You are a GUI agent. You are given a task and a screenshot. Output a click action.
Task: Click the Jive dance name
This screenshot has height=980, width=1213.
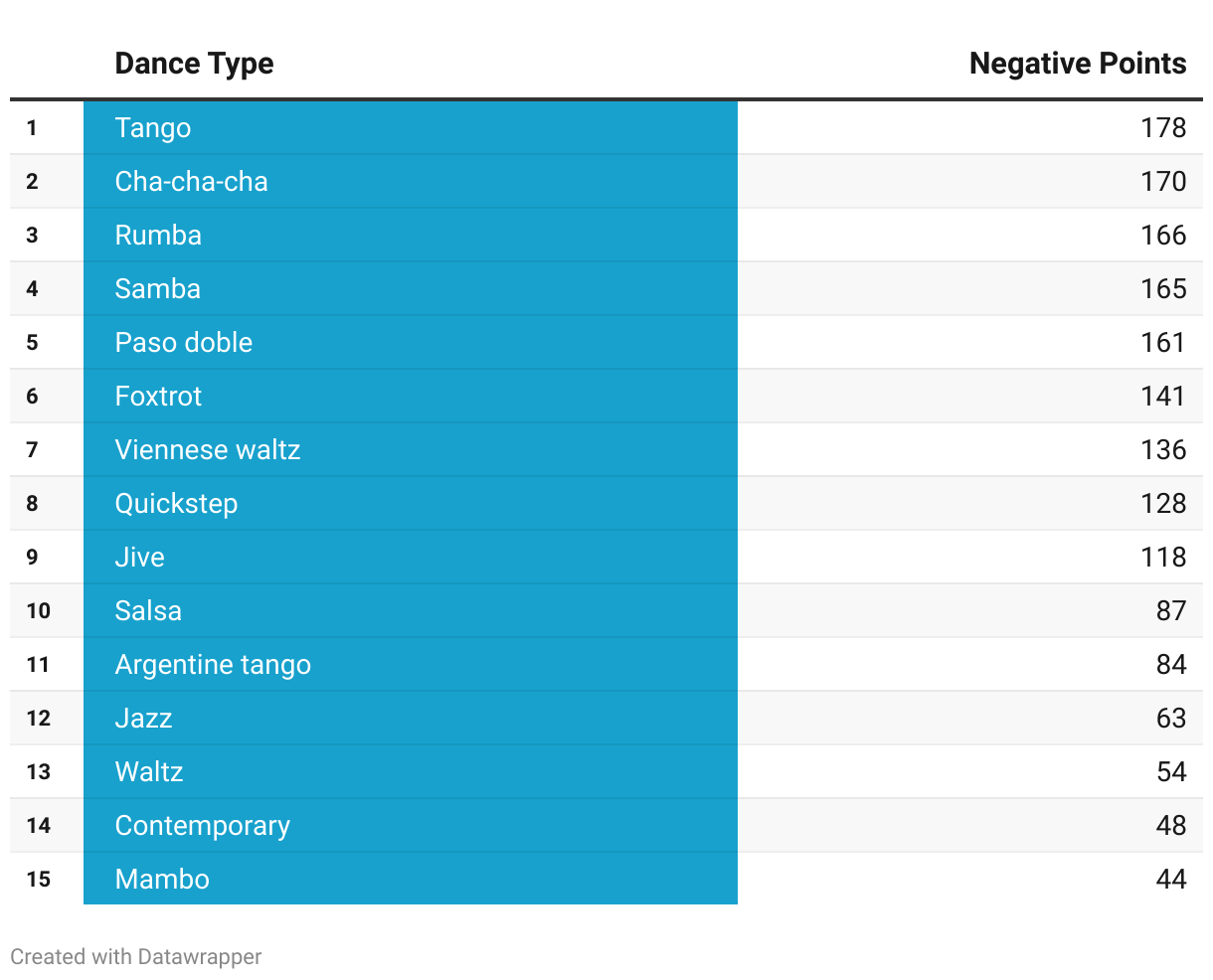click(x=139, y=558)
